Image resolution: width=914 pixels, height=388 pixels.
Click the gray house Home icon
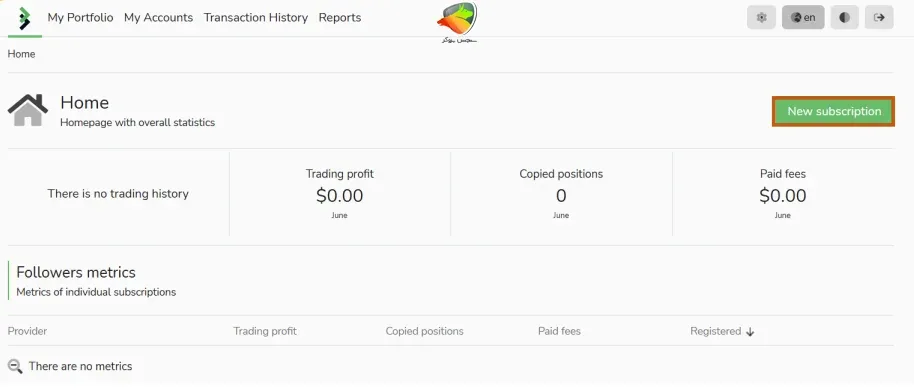(27, 110)
